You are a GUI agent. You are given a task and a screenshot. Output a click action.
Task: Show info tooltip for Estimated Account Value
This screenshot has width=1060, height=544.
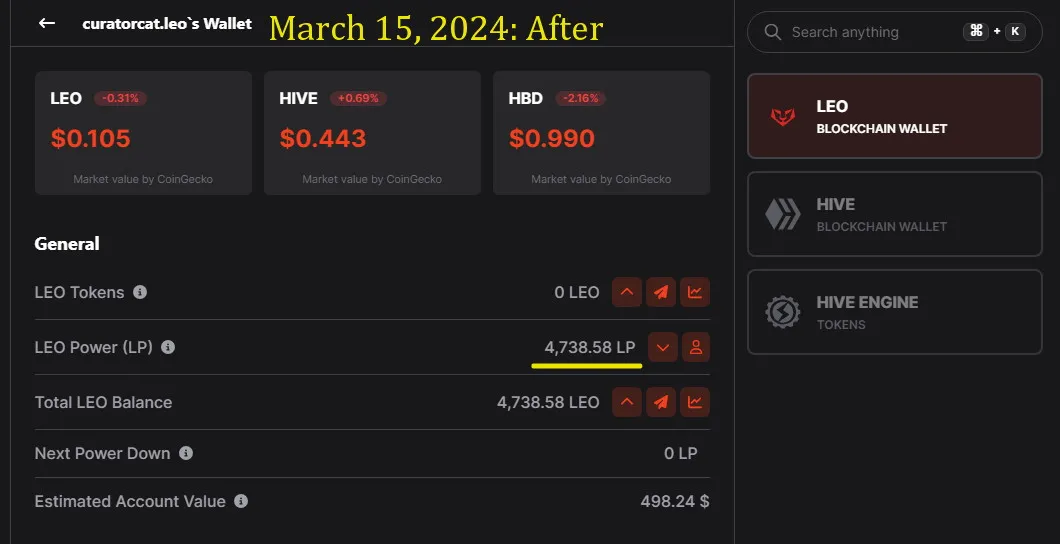click(241, 501)
